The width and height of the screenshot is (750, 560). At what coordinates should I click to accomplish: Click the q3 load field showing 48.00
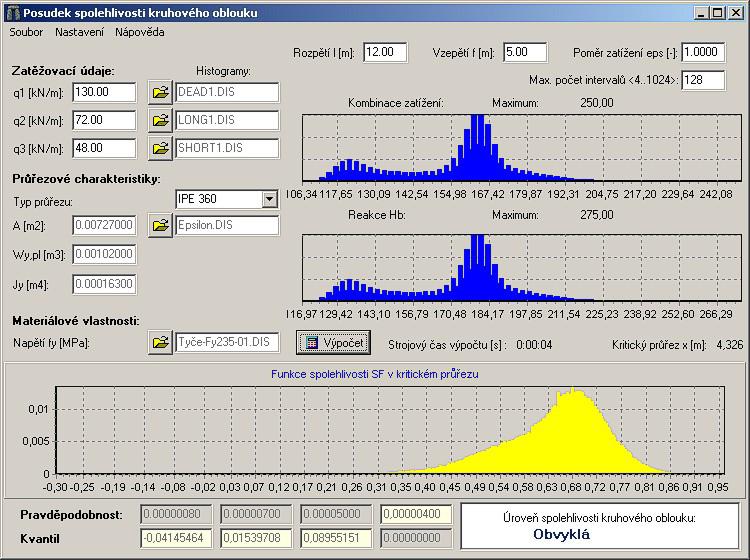point(104,148)
